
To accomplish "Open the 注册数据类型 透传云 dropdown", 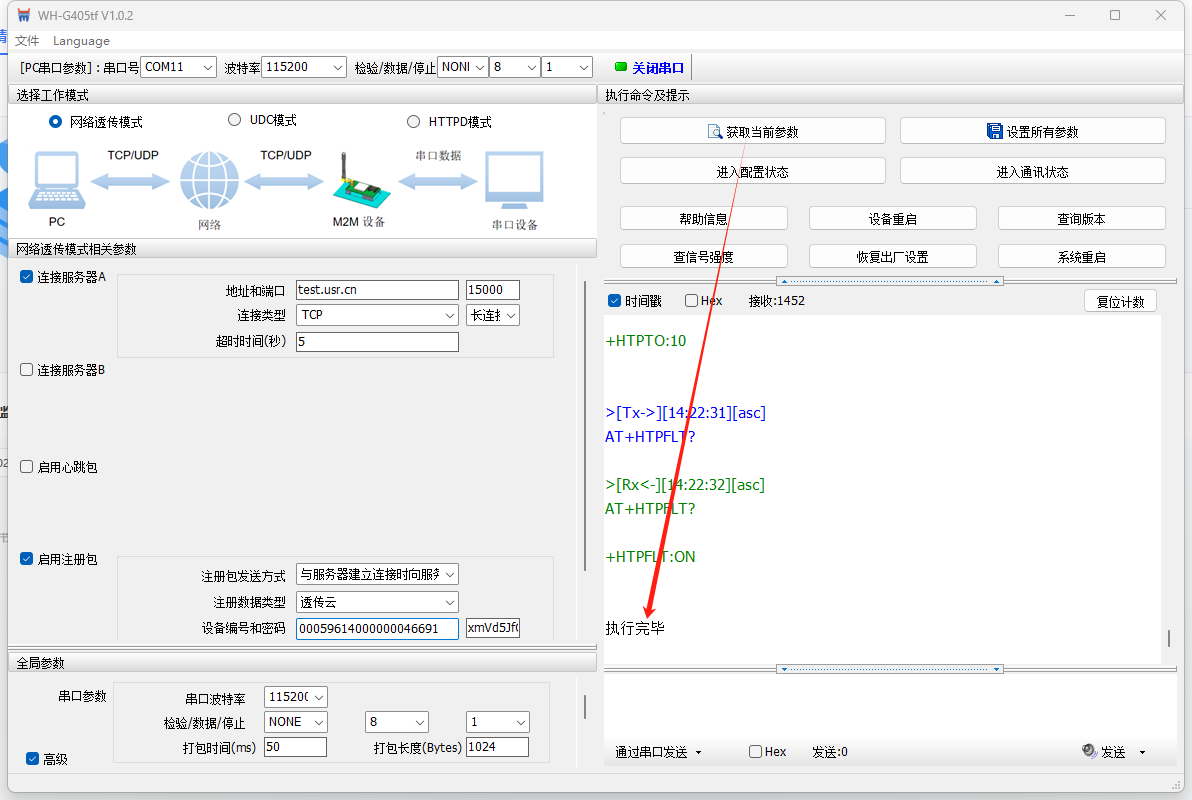I will point(377,602).
